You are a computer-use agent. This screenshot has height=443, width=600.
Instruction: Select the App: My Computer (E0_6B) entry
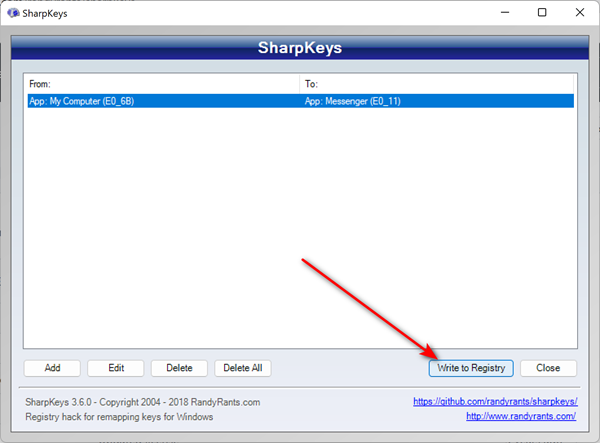82,101
